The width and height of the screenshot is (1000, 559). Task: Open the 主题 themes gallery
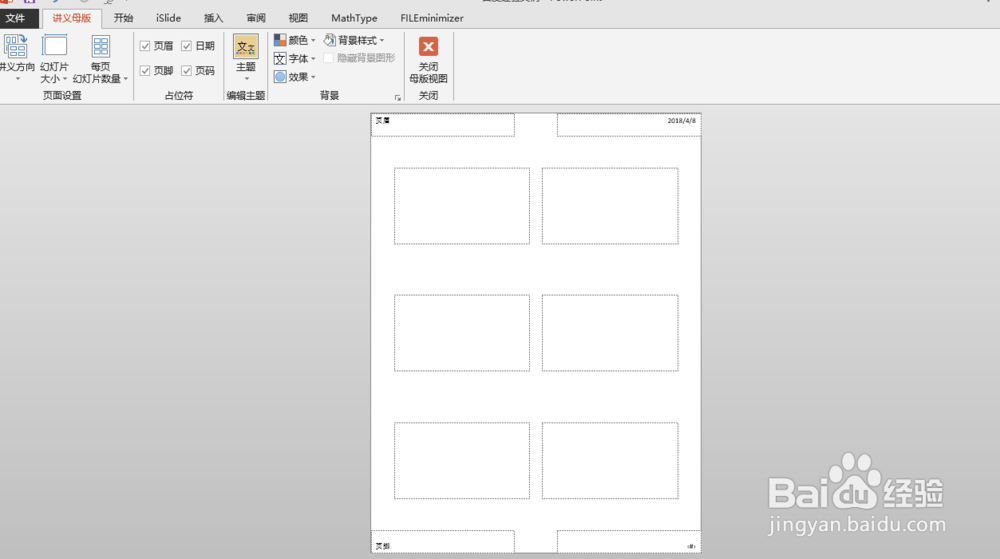click(x=246, y=59)
